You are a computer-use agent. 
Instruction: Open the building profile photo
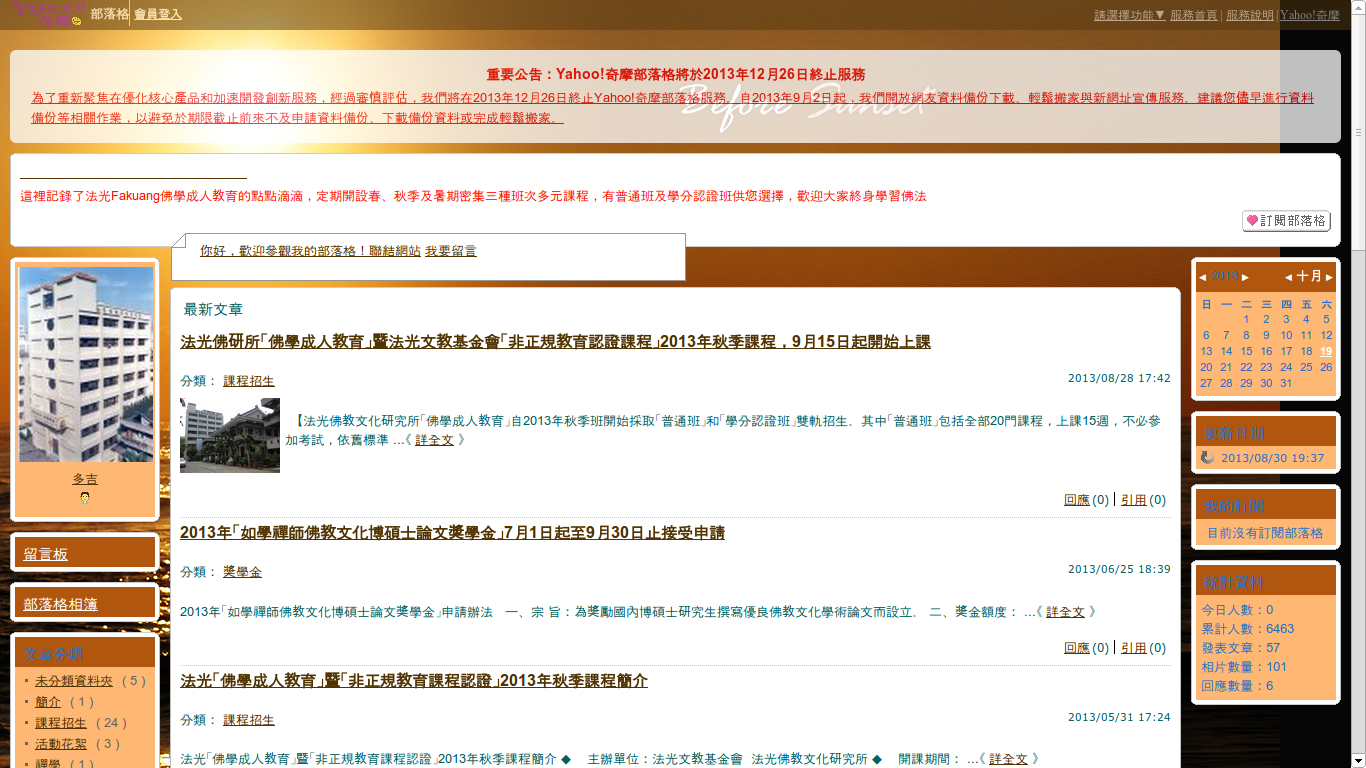(x=86, y=364)
